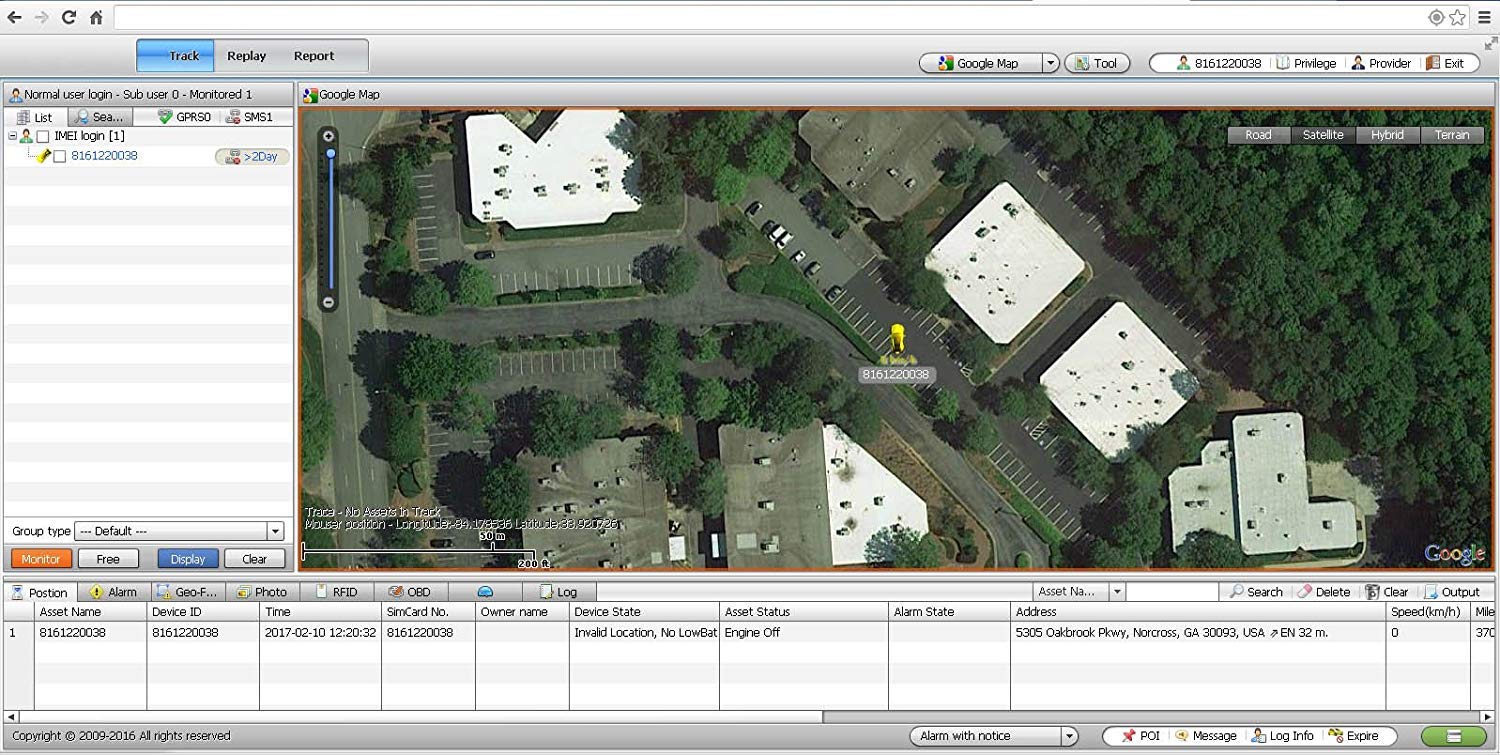Click the zoom in plus icon on map
The height and width of the screenshot is (755, 1500).
(x=329, y=136)
